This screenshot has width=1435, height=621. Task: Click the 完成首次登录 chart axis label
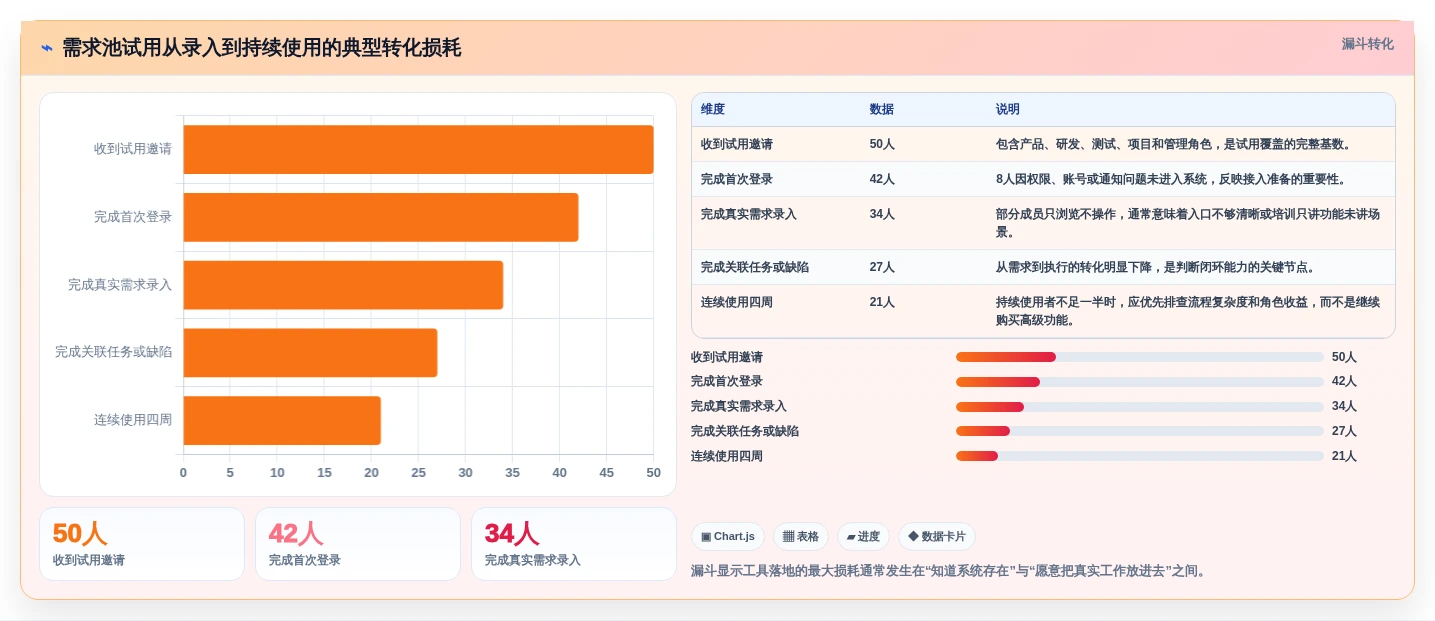coord(133,217)
